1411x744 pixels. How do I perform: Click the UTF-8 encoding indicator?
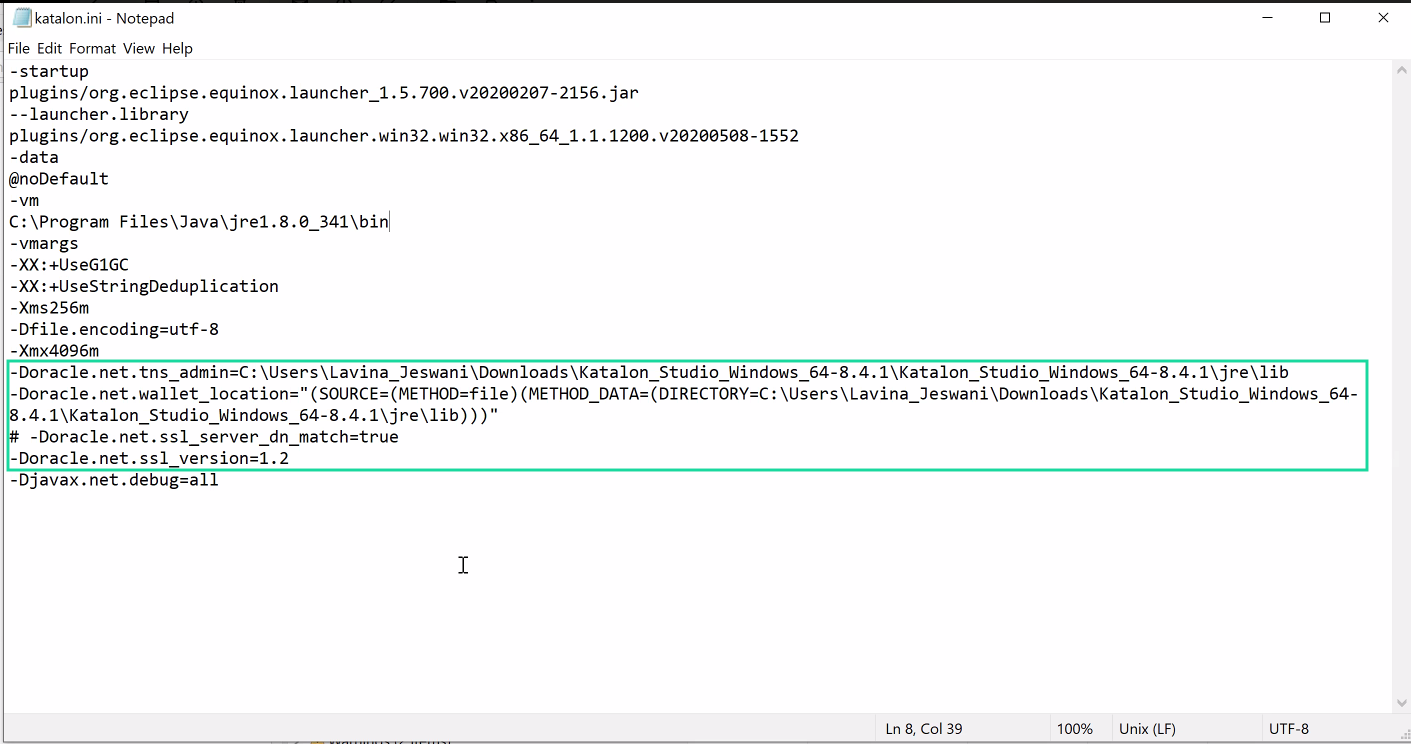1289,729
